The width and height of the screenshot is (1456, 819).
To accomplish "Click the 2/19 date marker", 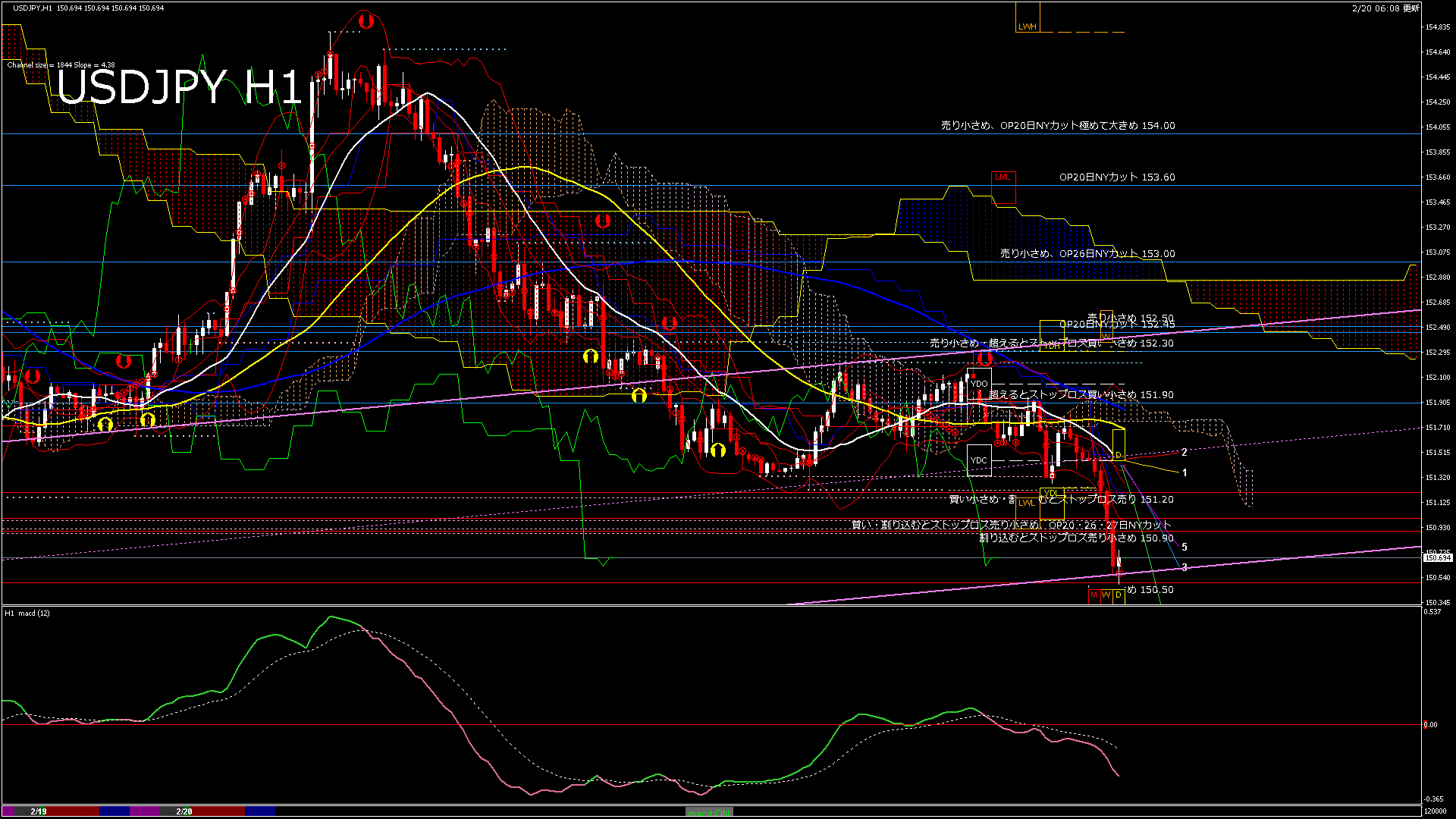I will [39, 811].
